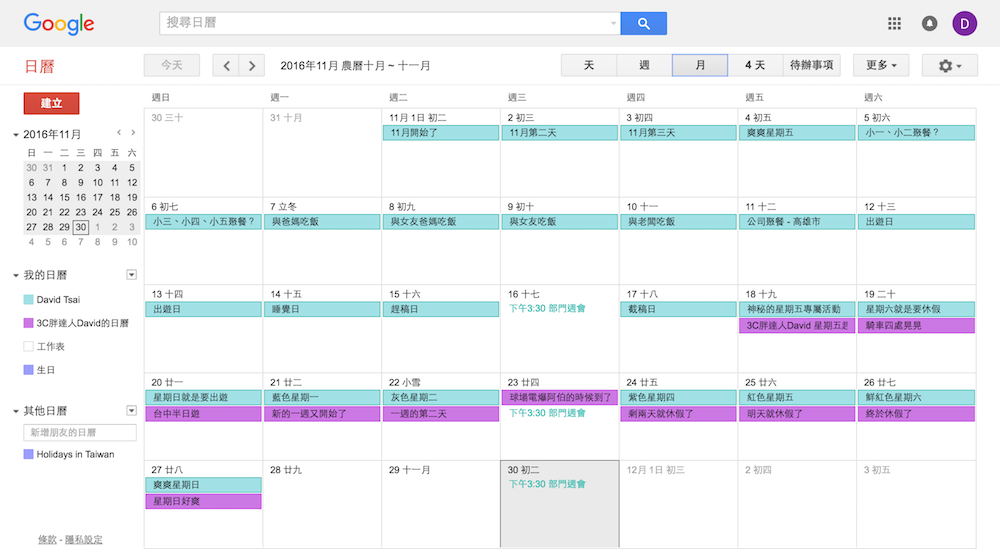1000x549 pixels.
Task: Click the blue search magnifier button
Action: click(643, 24)
